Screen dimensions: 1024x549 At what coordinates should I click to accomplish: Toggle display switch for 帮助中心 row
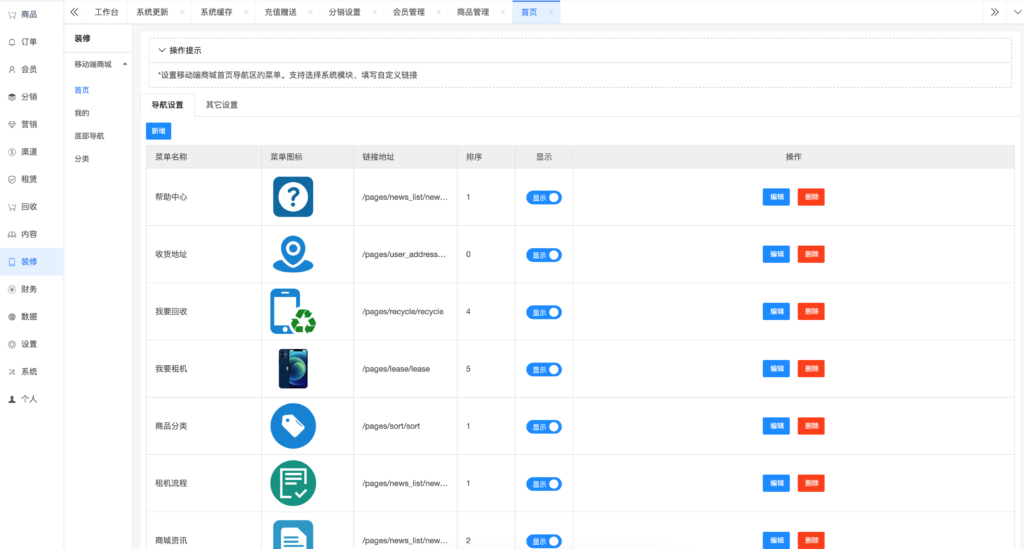pos(543,198)
